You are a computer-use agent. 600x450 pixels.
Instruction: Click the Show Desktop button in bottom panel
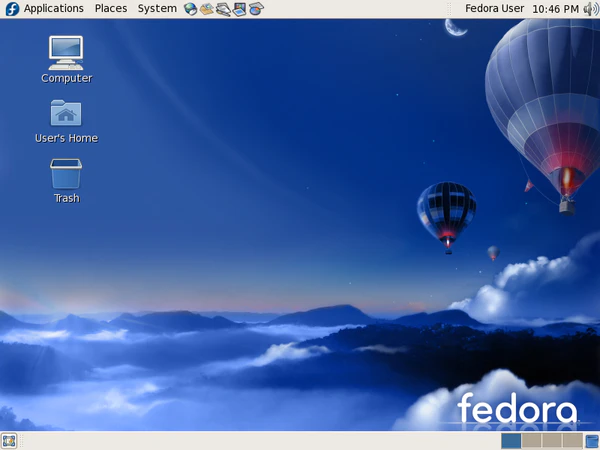coord(9,441)
